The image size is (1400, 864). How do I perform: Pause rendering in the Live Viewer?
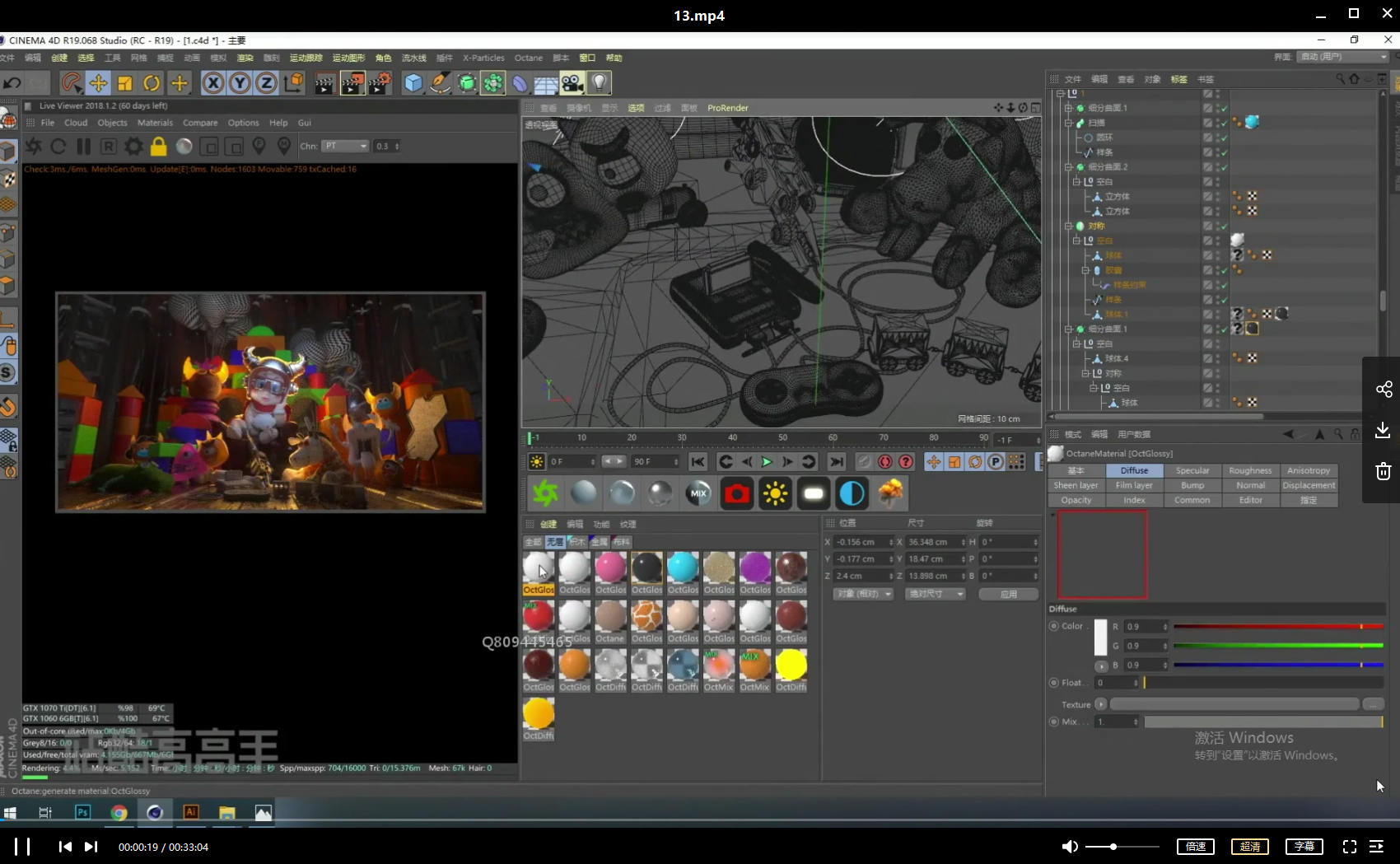click(x=83, y=147)
